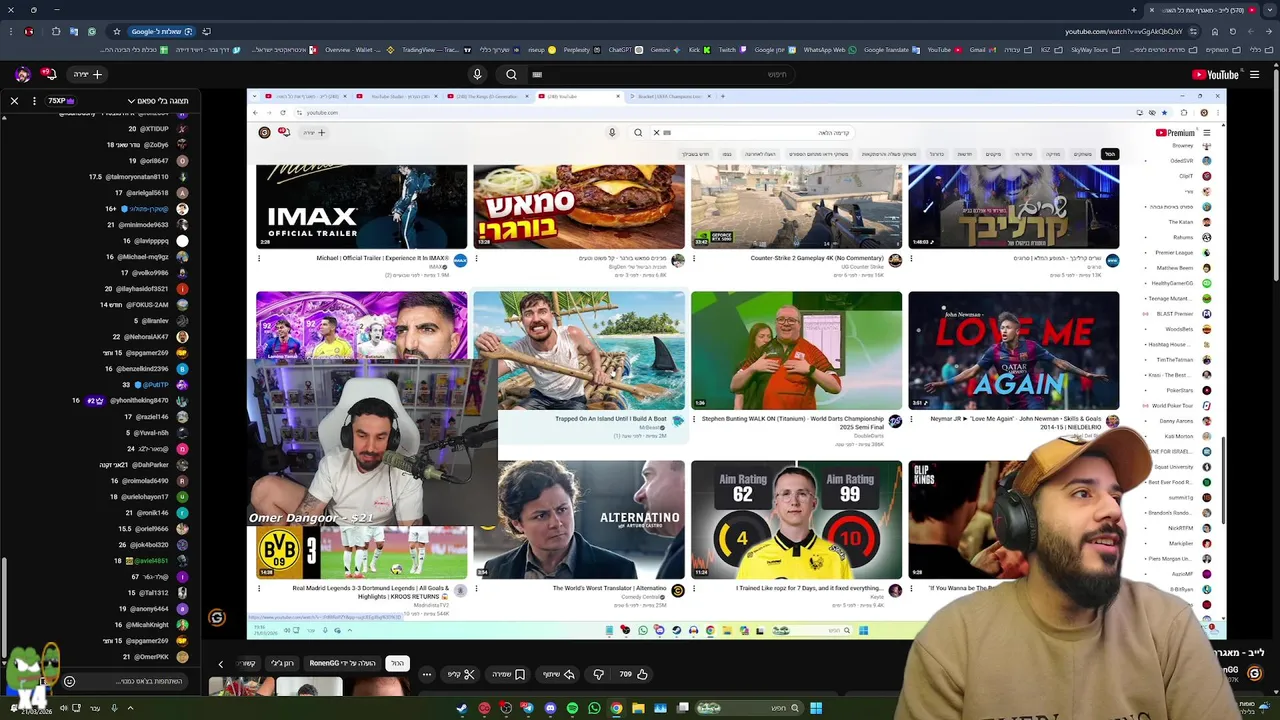Open options menu for Michael Official Trailer video
Screen dimensions: 1280x720
tap(259, 258)
